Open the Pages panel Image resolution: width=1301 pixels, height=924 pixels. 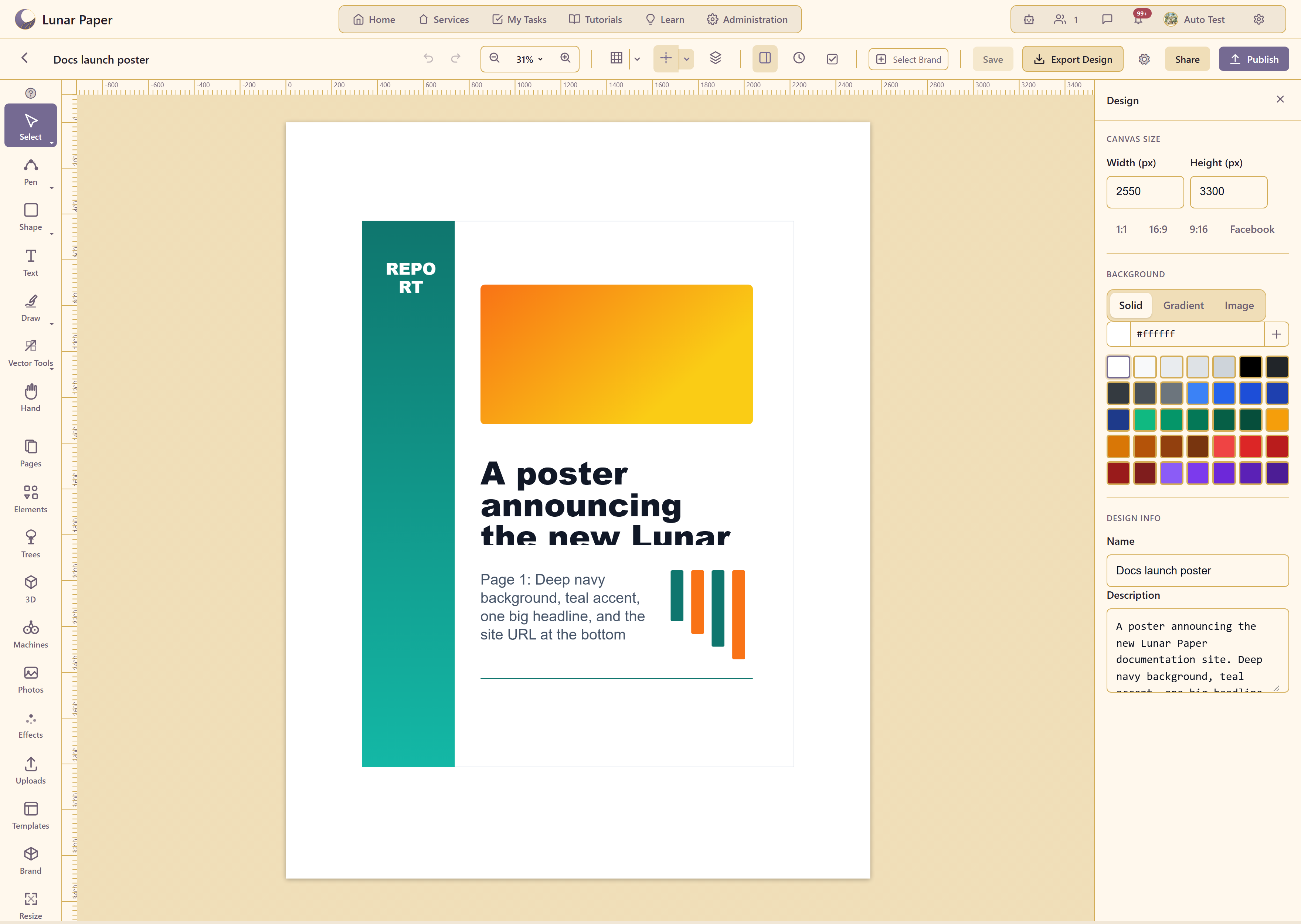pos(31,453)
